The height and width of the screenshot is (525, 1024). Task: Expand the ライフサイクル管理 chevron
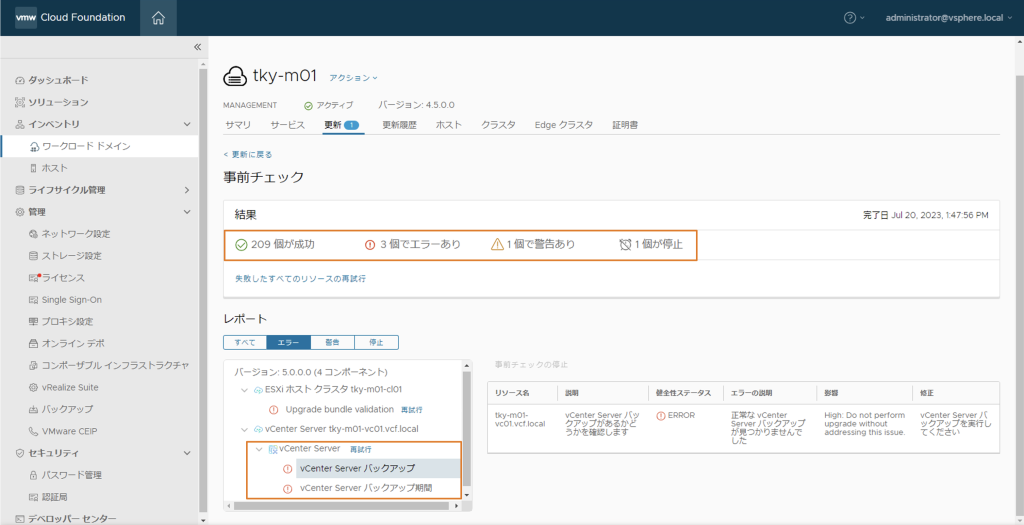point(187,190)
